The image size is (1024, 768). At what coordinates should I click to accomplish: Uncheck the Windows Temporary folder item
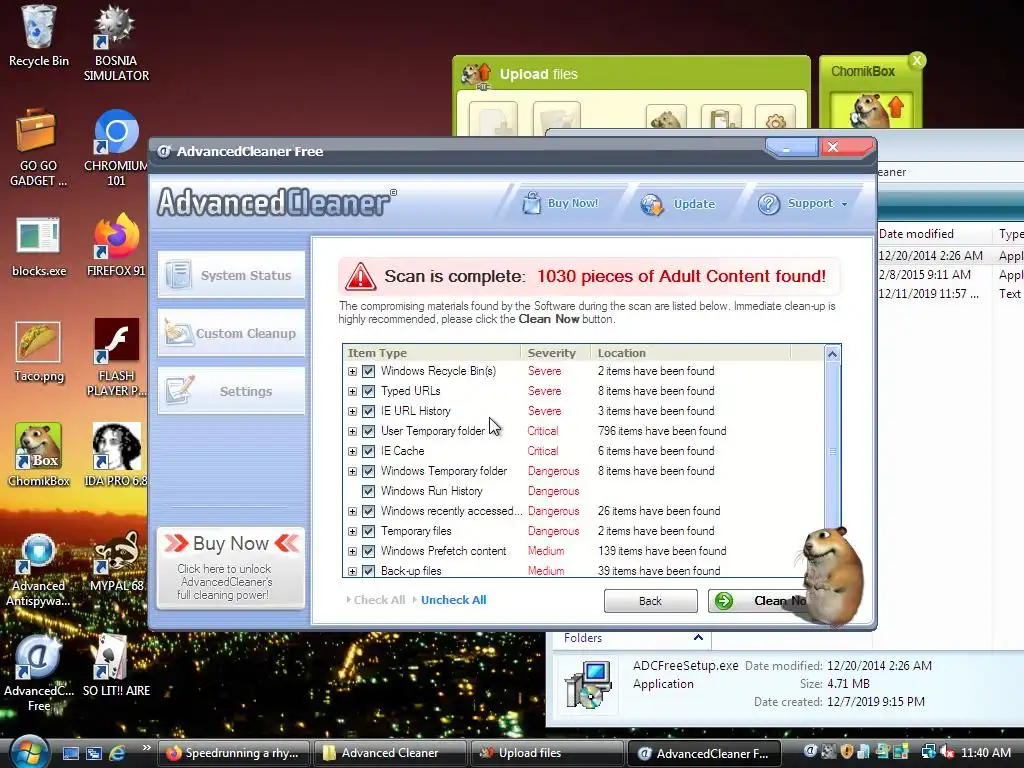click(368, 471)
